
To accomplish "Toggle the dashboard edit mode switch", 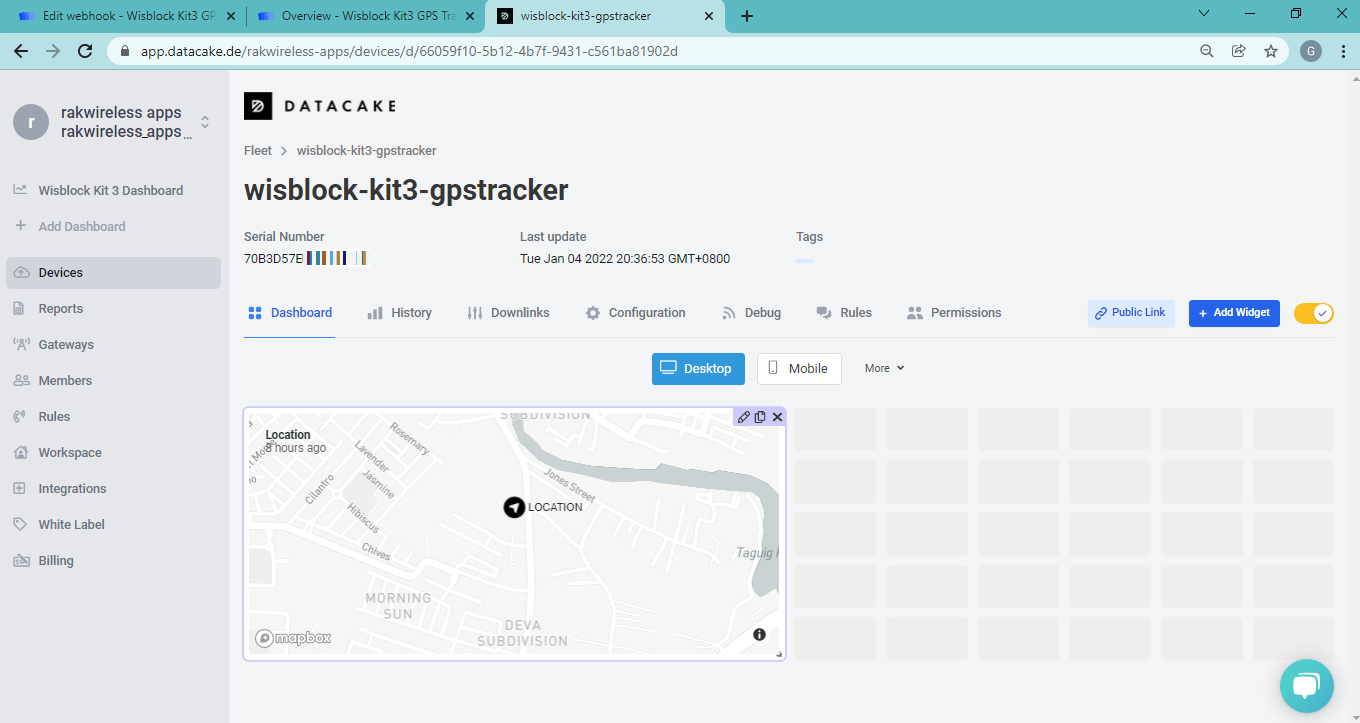I will 1313,313.
